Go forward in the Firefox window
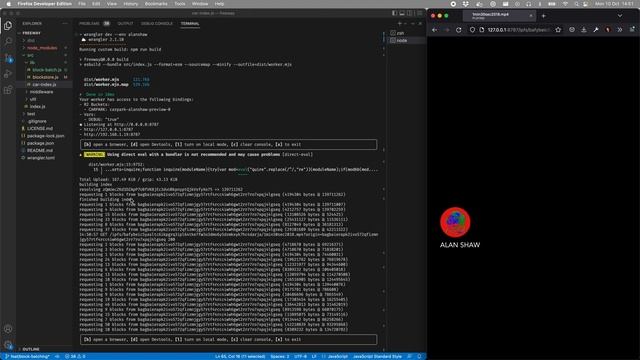 click(447, 30)
